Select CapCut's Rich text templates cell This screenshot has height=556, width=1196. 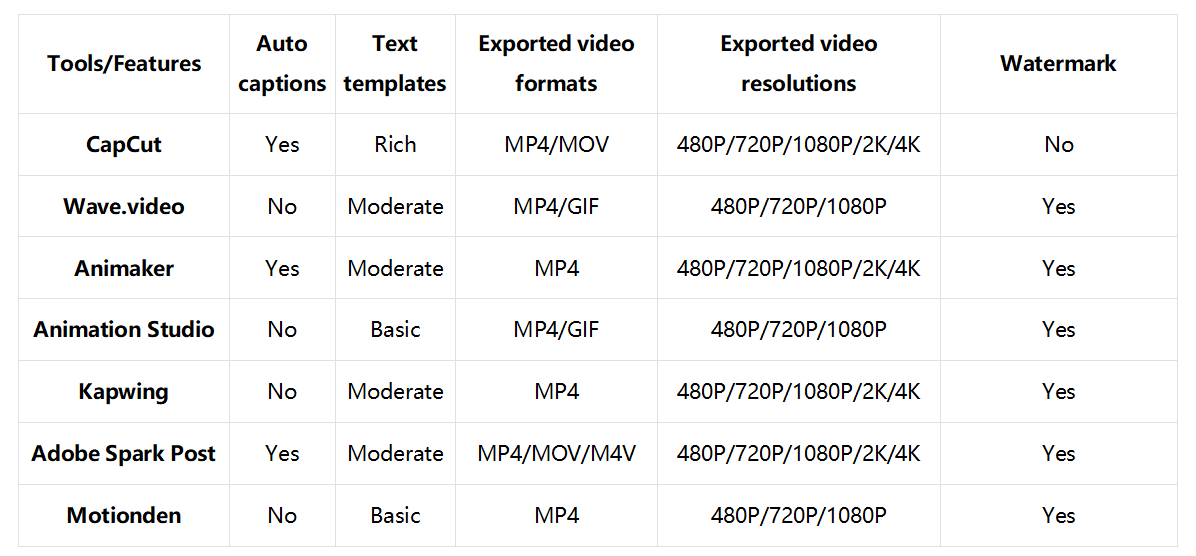(x=395, y=145)
